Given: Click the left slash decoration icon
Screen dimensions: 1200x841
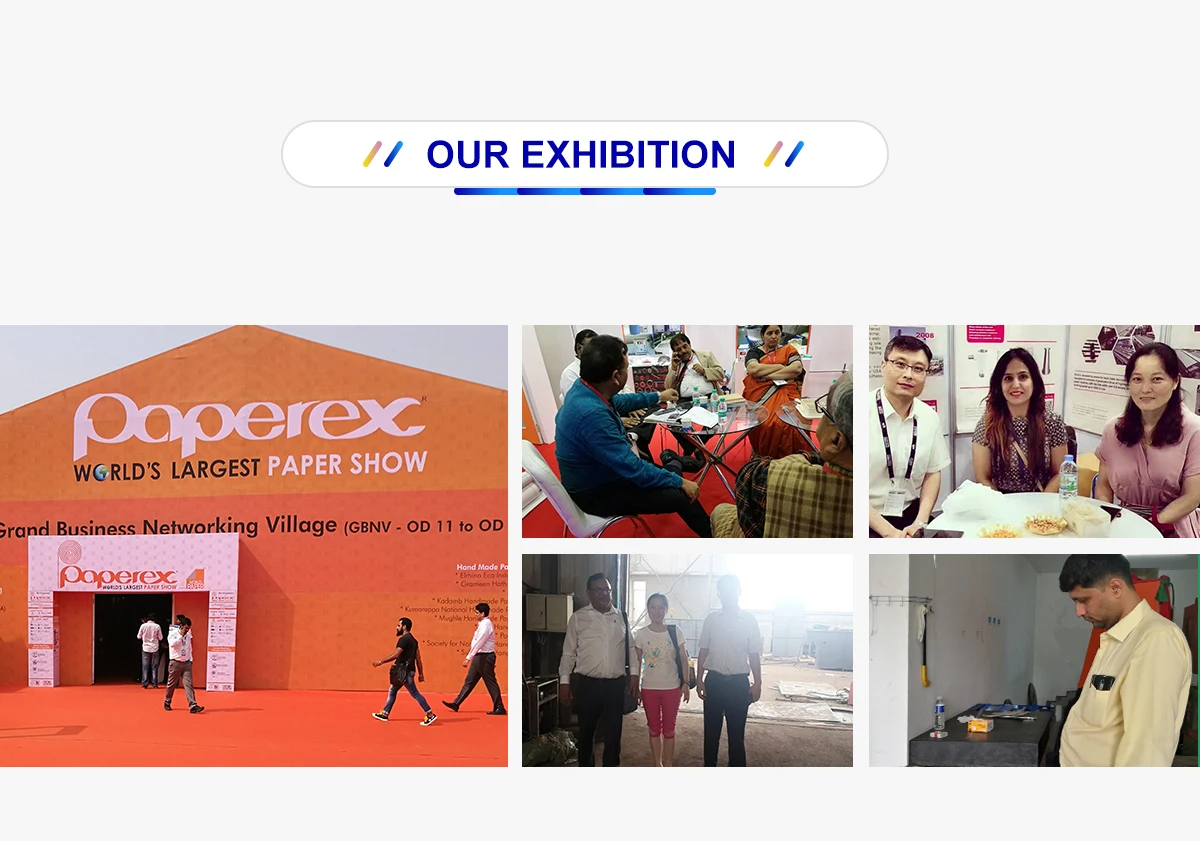Looking at the screenshot, I should (383, 154).
